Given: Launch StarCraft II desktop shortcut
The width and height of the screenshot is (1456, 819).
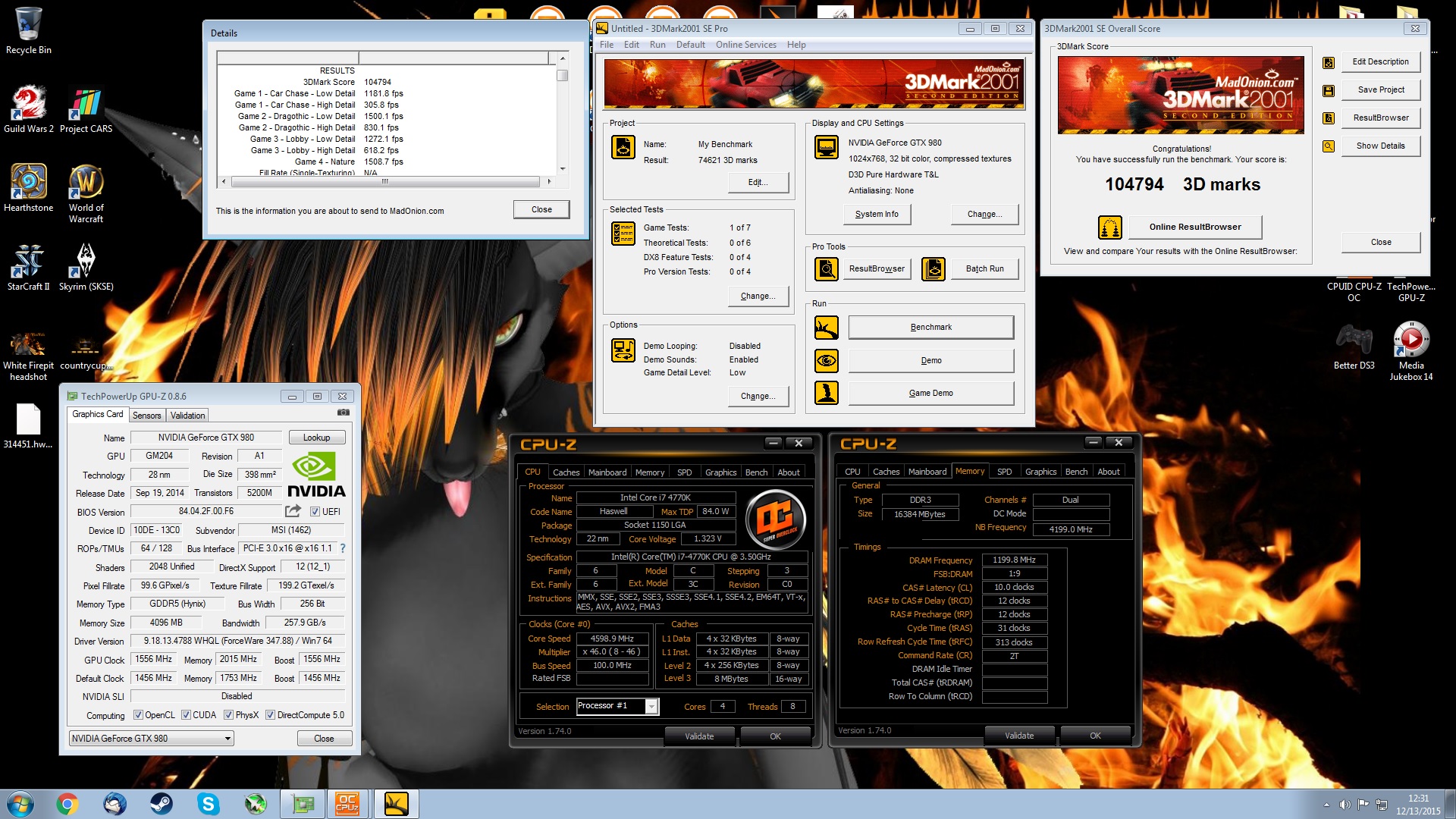Looking at the screenshot, I should click(x=29, y=267).
